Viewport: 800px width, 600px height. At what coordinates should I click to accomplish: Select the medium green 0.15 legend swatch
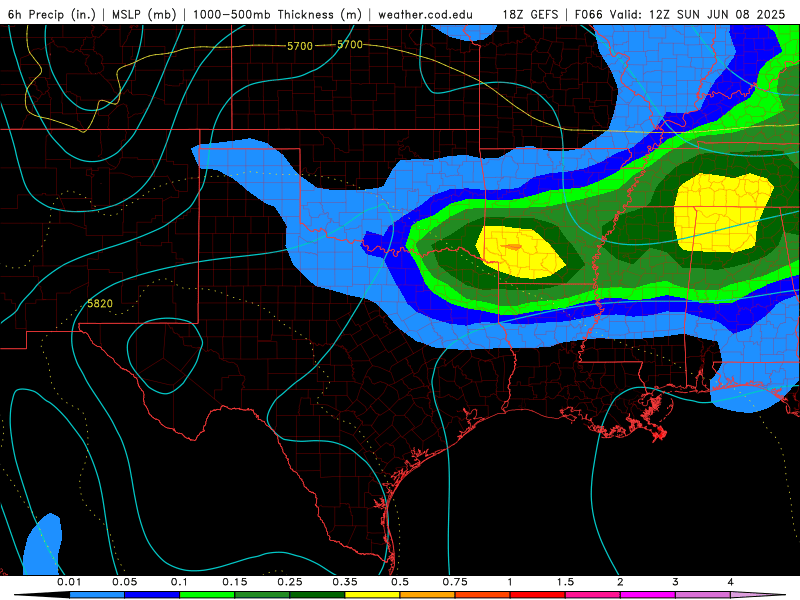(x=262, y=595)
